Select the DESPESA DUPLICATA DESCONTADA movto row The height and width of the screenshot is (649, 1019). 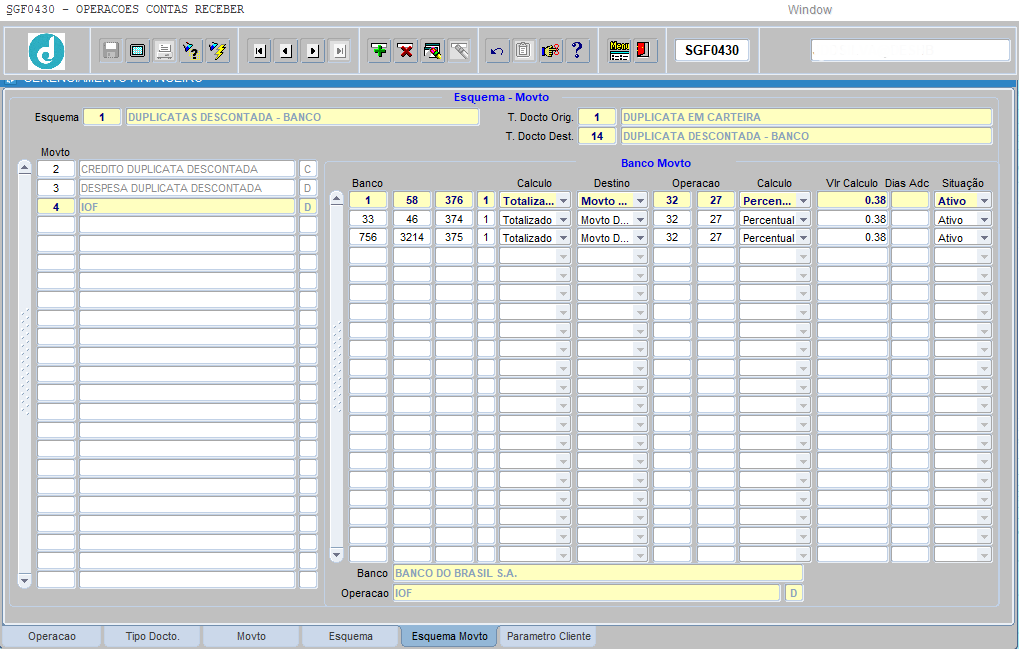[x=187, y=188]
